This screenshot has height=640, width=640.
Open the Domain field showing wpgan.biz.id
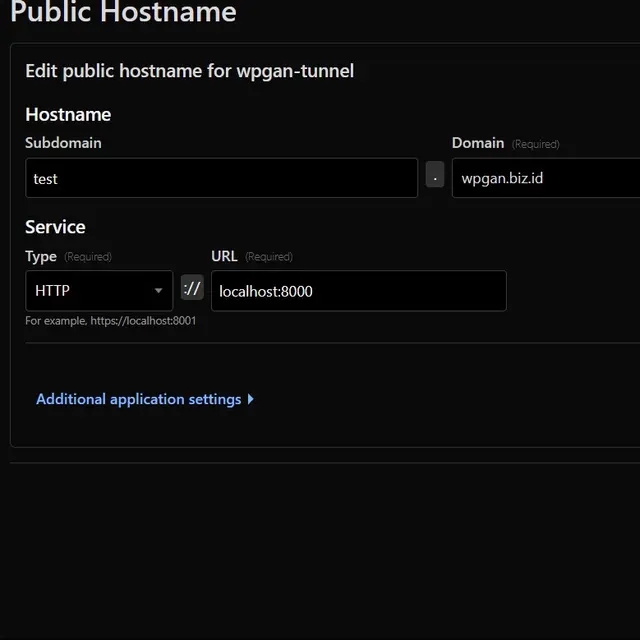point(545,178)
